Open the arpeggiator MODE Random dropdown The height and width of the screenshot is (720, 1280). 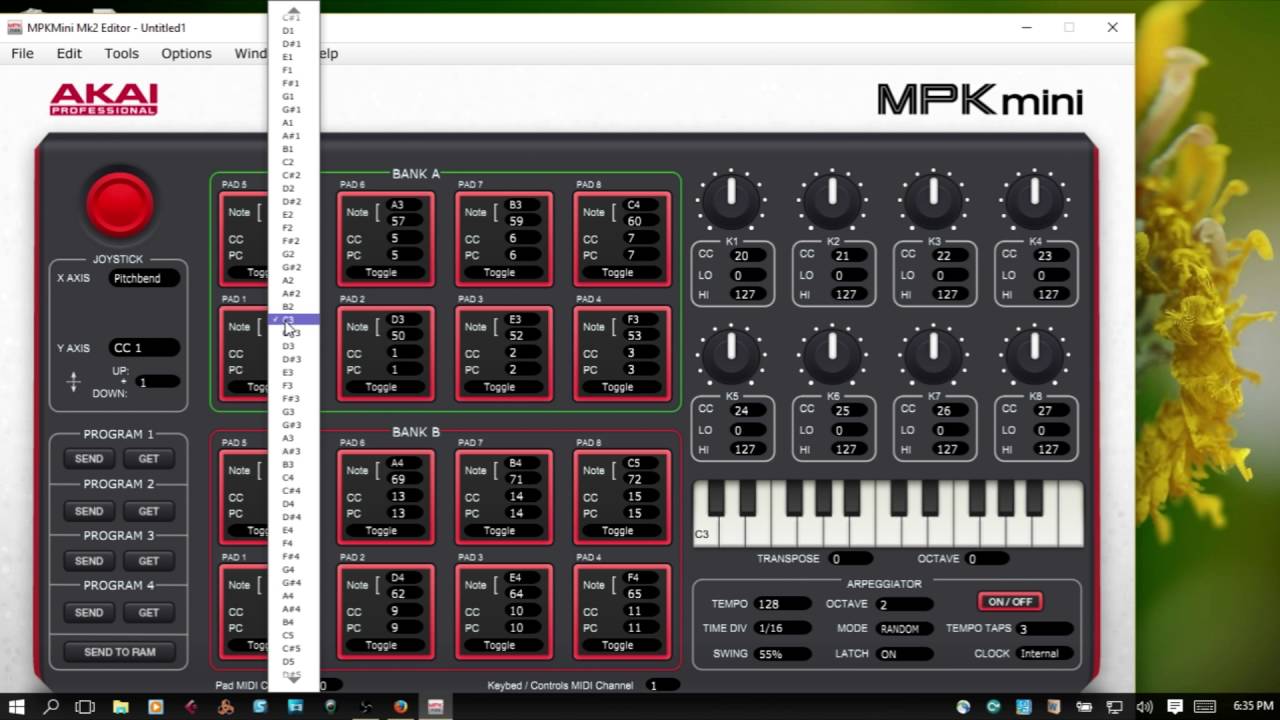[903, 629]
